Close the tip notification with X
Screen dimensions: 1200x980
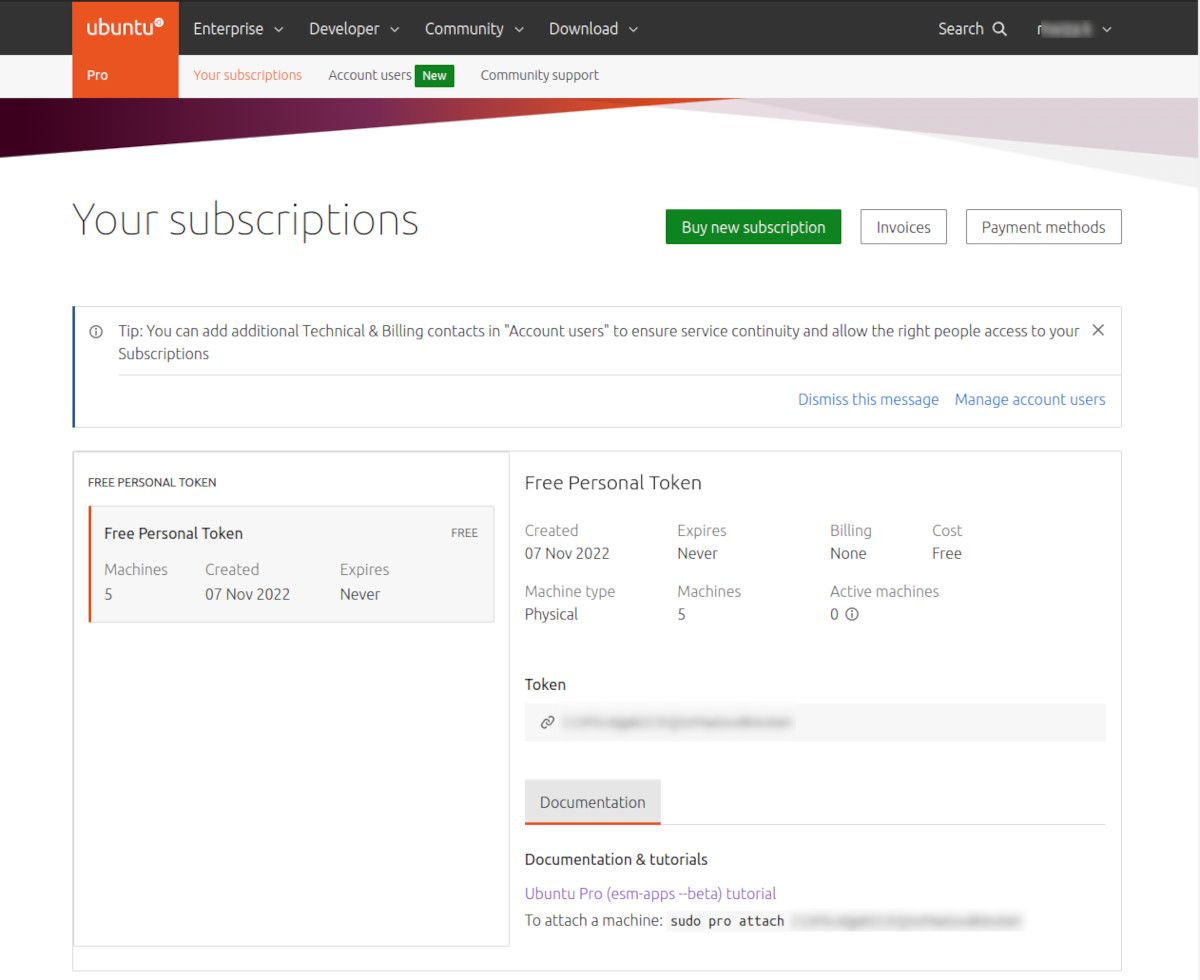[x=1097, y=330]
